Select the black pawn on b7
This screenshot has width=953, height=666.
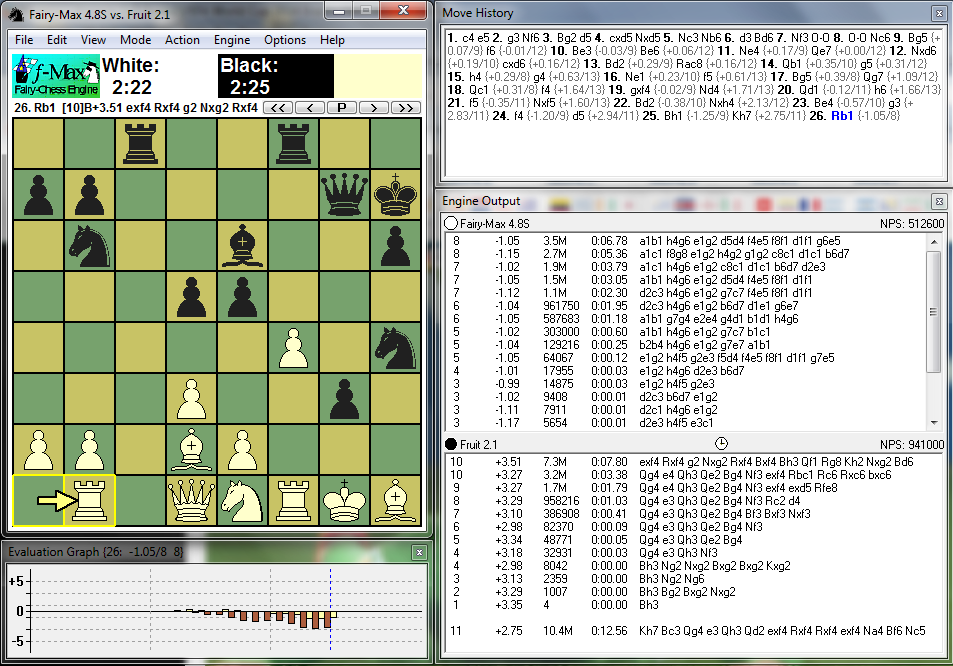tap(89, 194)
